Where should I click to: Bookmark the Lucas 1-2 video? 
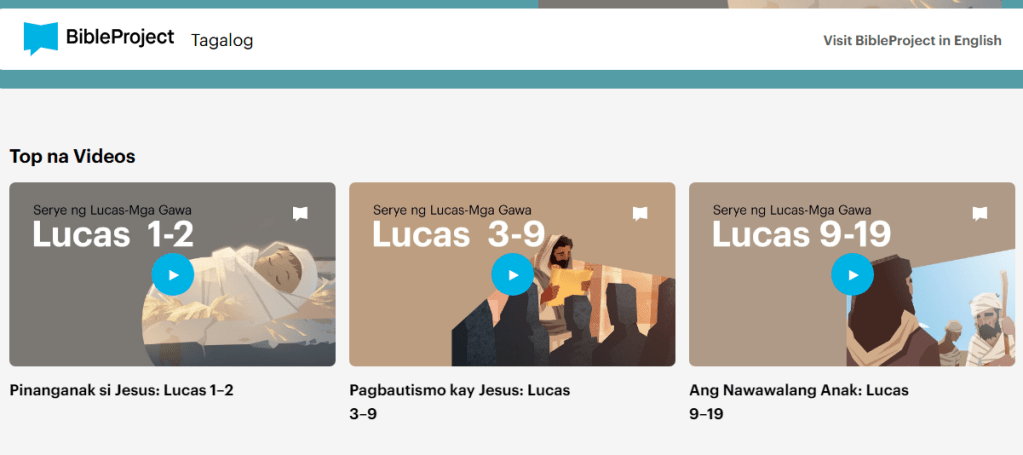pos(300,213)
